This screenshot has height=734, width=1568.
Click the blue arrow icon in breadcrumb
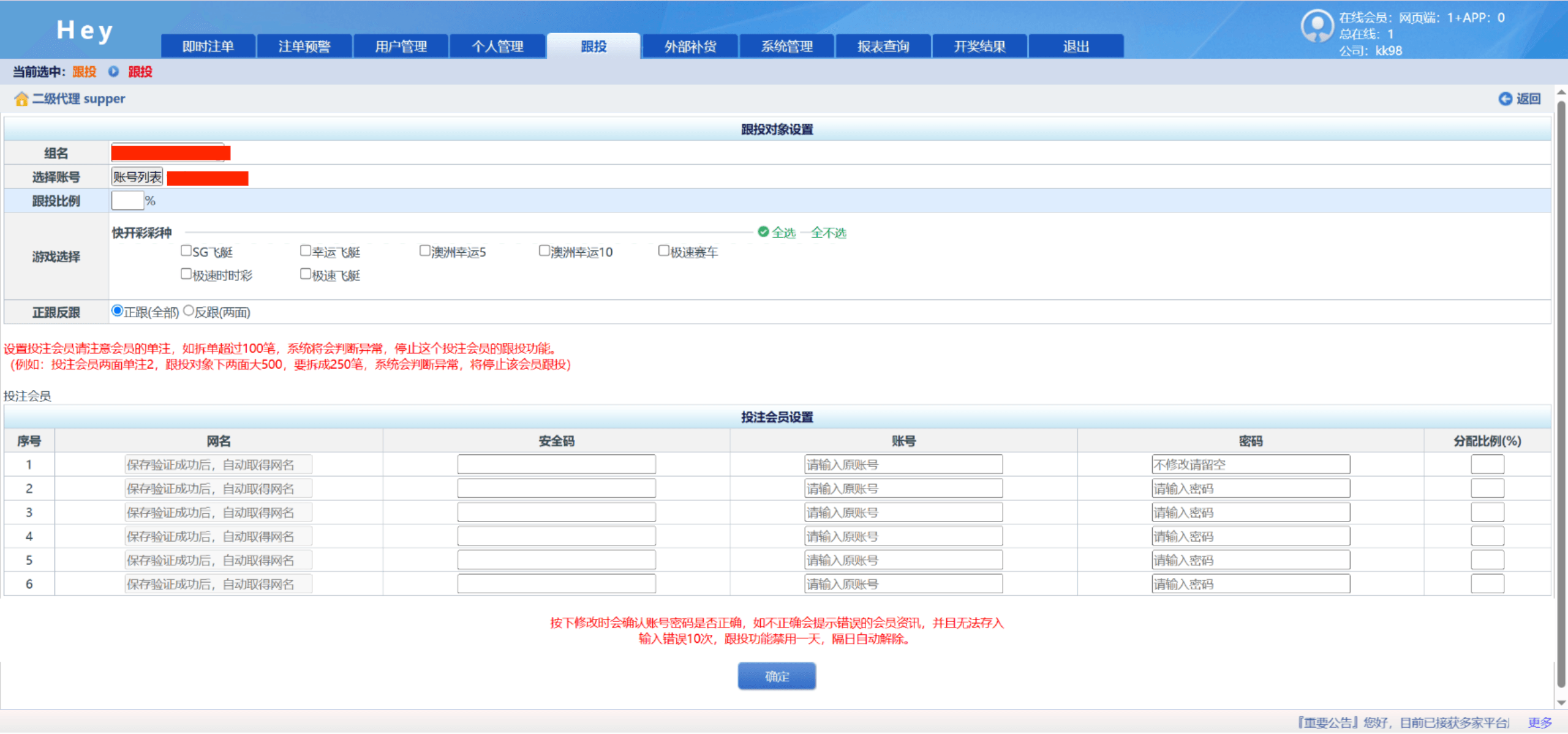click(x=113, y=72)
